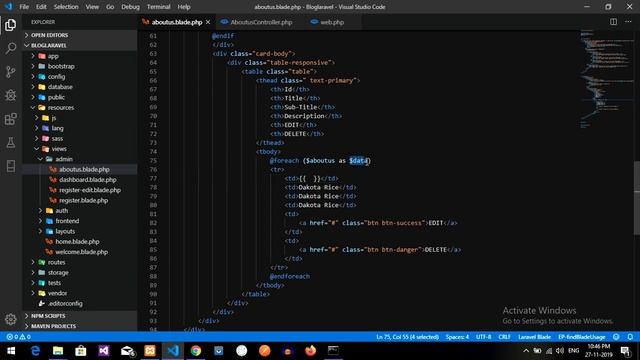Open the Terminal menu
640x360 pixels.
click(x=158, y=7)
